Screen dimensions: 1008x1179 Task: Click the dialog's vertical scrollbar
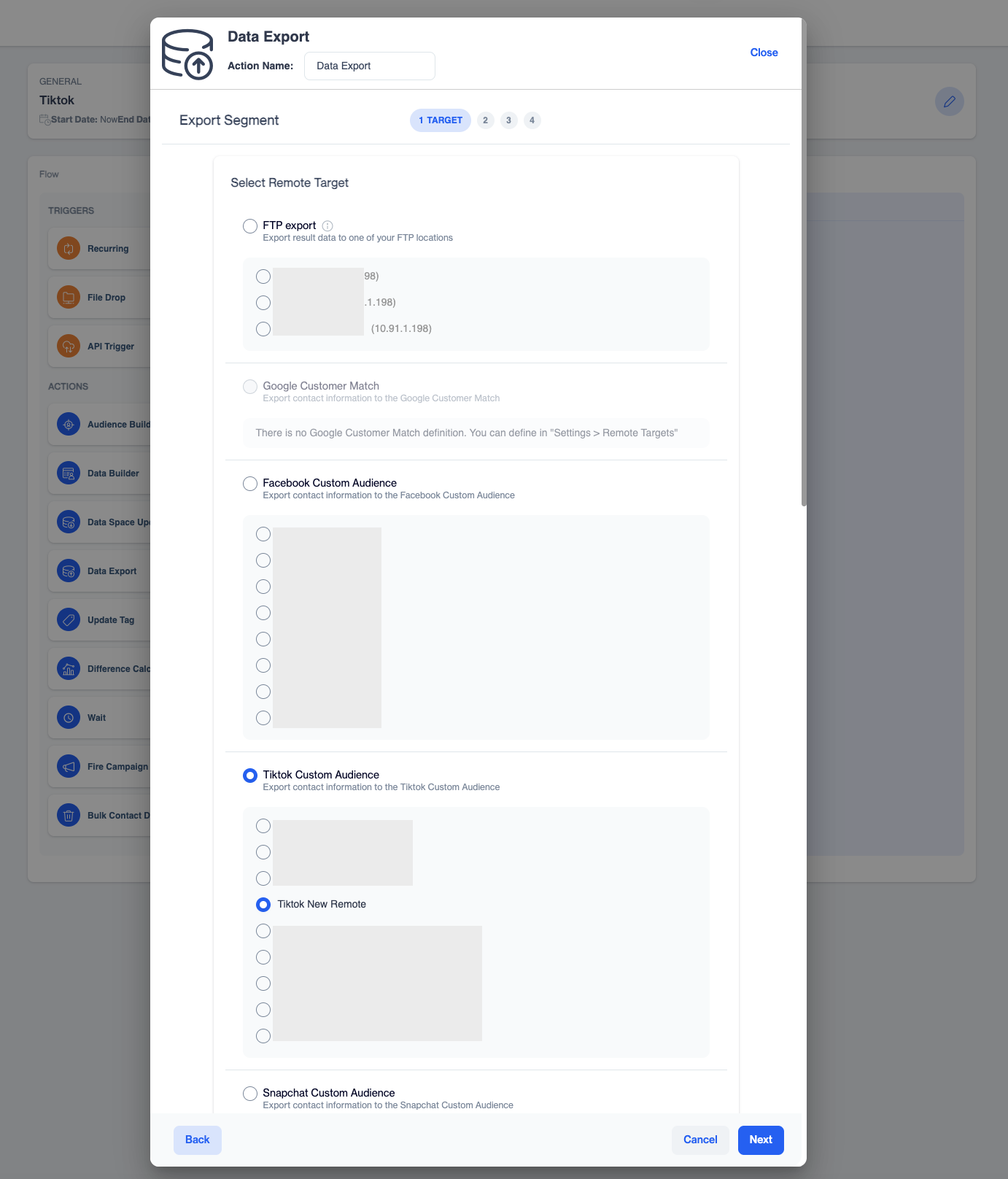click(804, 263)
